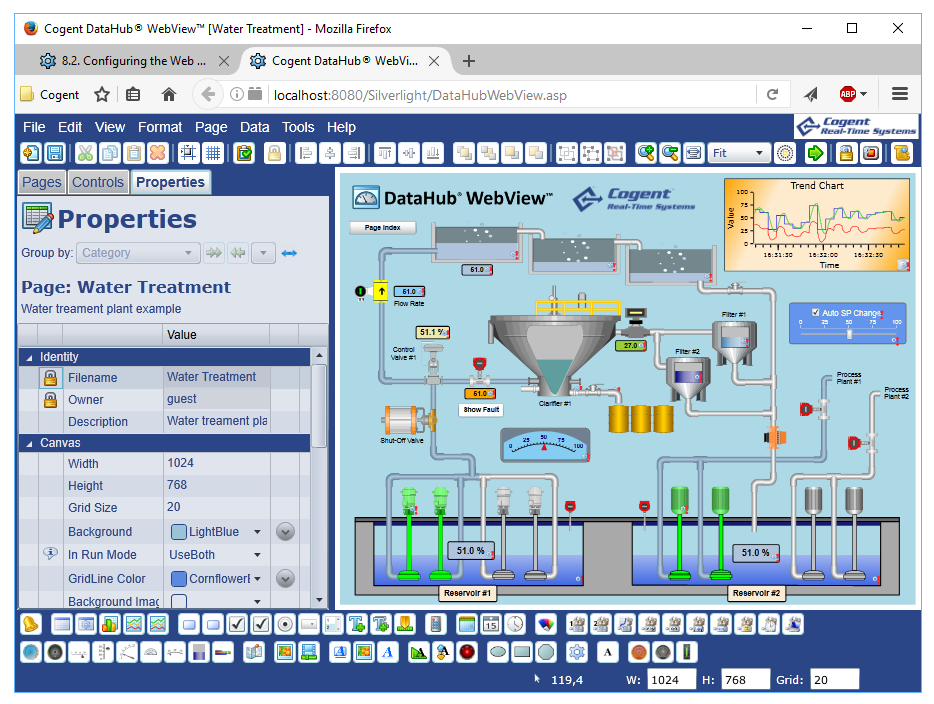The width and height of the screenshot is (934, 704).
Task: Open a new Firefox tab
Action: click(469, 61)
